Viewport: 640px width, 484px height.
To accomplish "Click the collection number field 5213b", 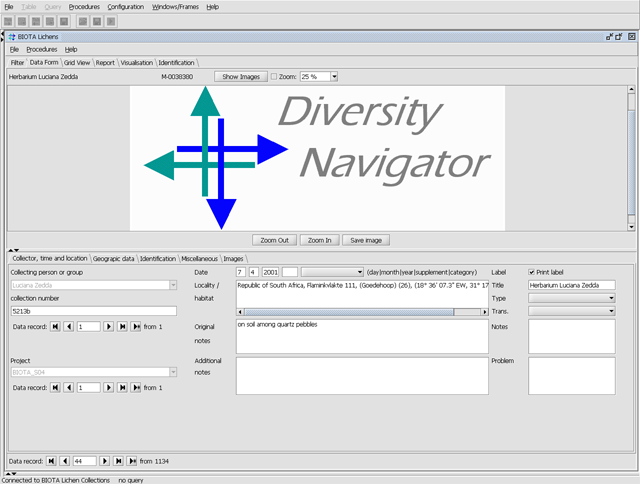I will [93, 311].
